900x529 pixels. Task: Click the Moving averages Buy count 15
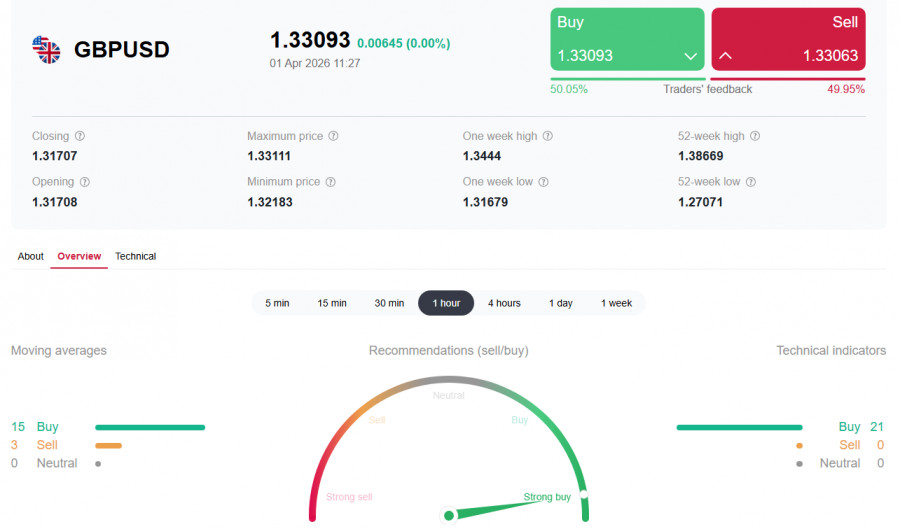[x=18, y=427]
